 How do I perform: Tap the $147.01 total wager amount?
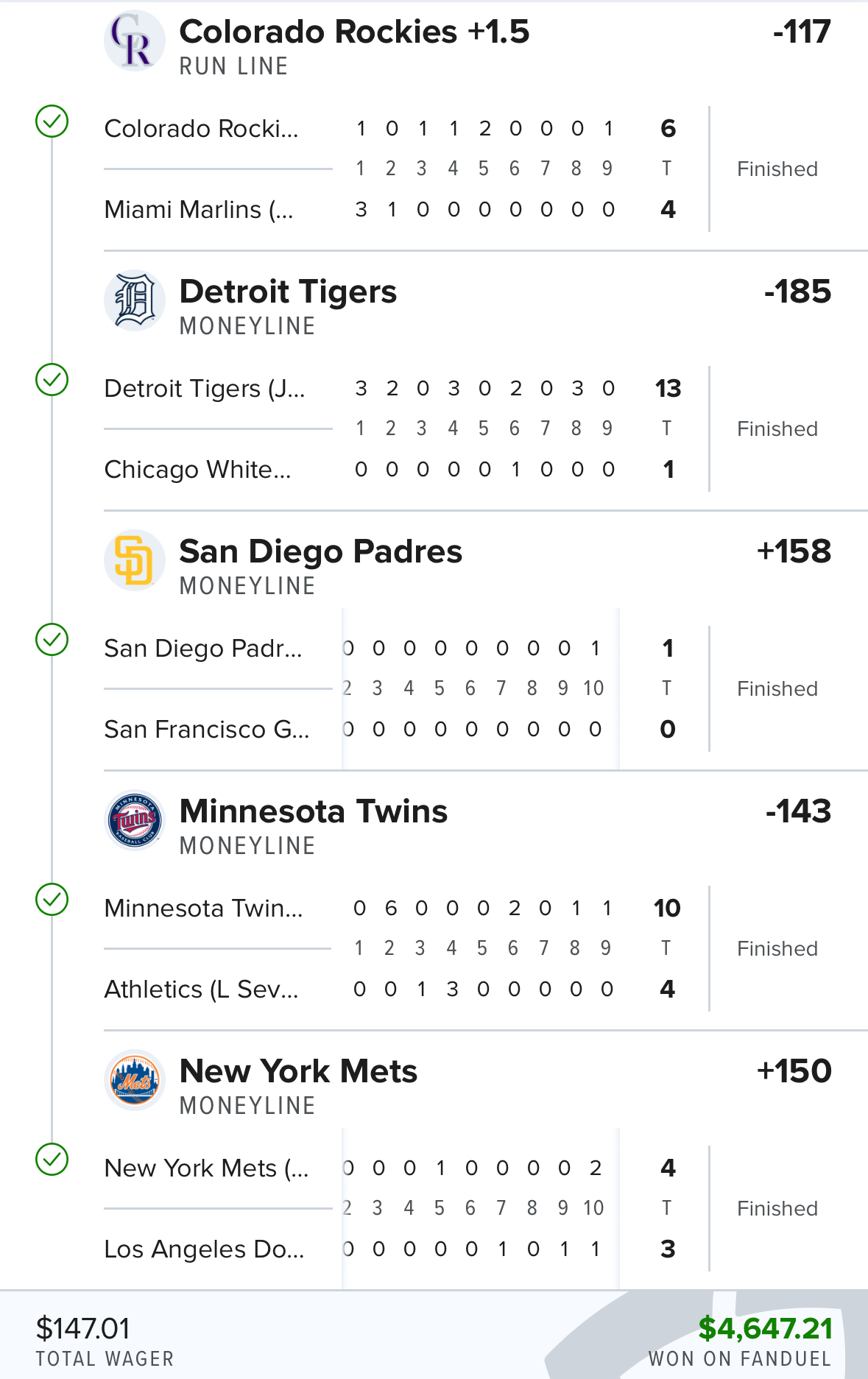pos(83,1329)
